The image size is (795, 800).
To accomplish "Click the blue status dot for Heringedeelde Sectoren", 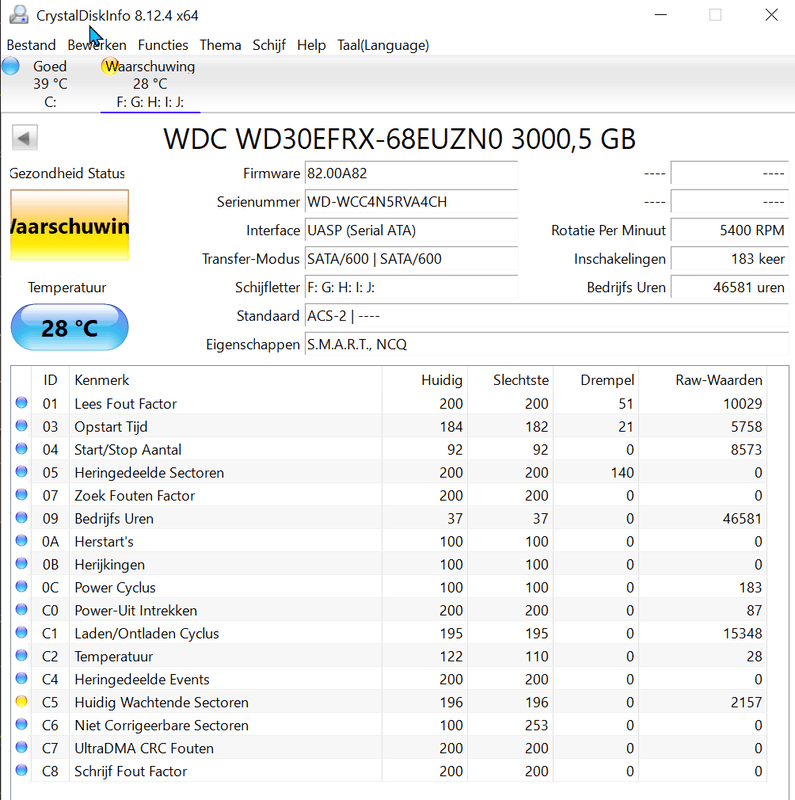I will (21, 472).
